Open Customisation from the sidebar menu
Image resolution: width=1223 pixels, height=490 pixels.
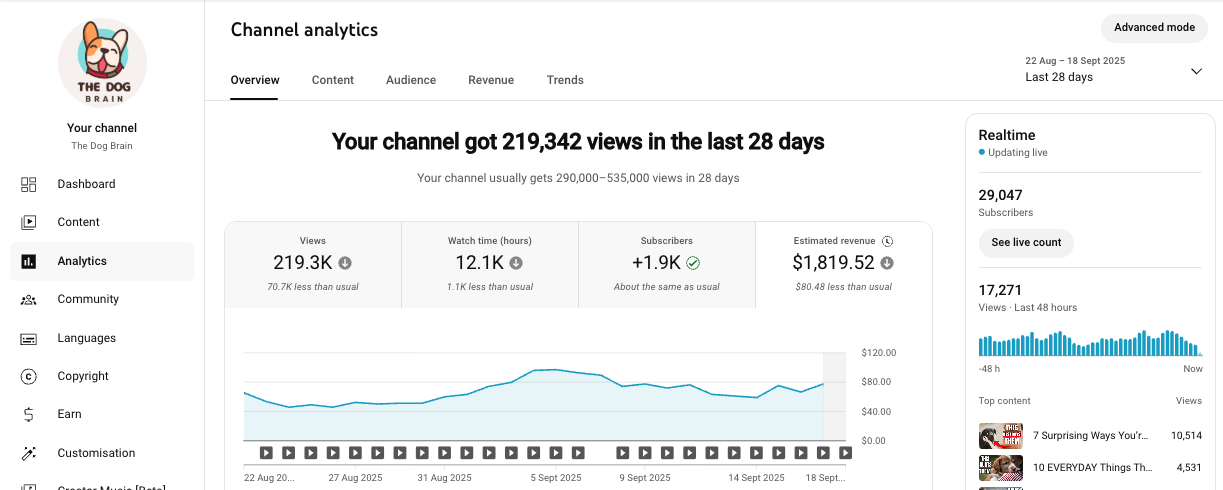coord(102,453)
